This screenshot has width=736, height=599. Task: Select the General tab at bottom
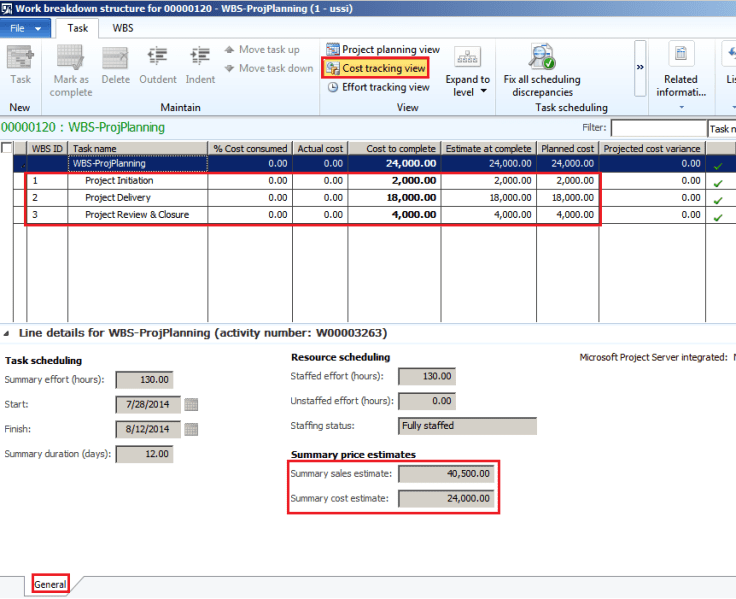coord(50,584)
